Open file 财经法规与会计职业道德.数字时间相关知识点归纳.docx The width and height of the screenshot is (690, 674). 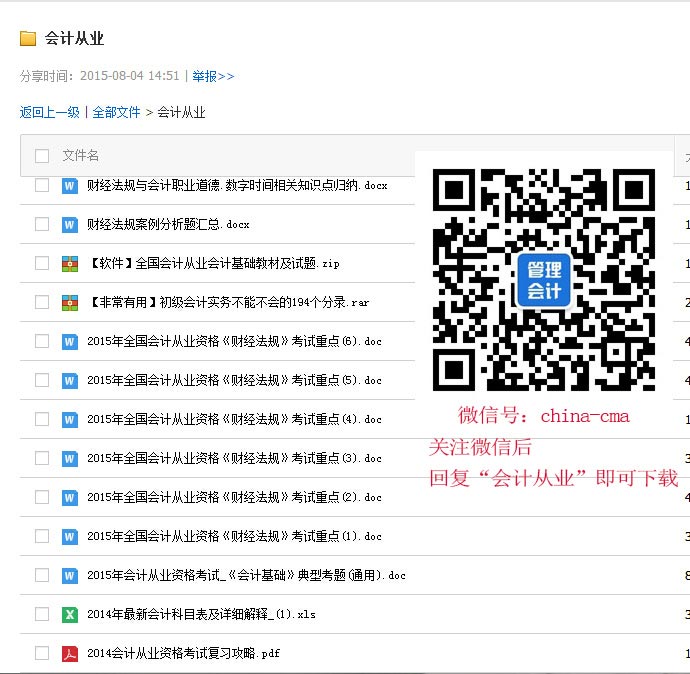(x=237, y=186)
